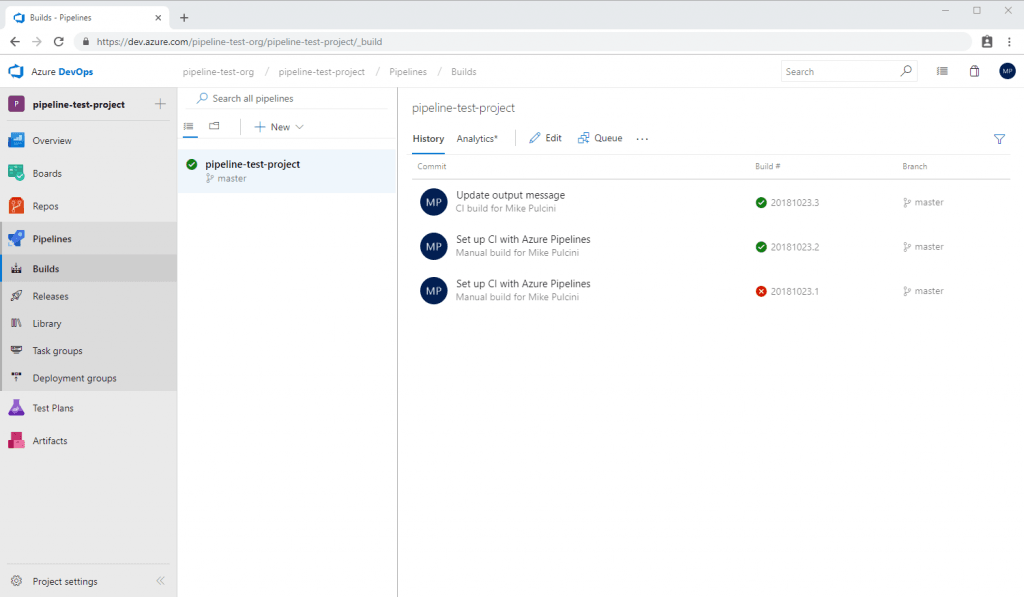Open the Artifacts section
This screenshot has height=597, width=1024.
click(x=52, y=440)
